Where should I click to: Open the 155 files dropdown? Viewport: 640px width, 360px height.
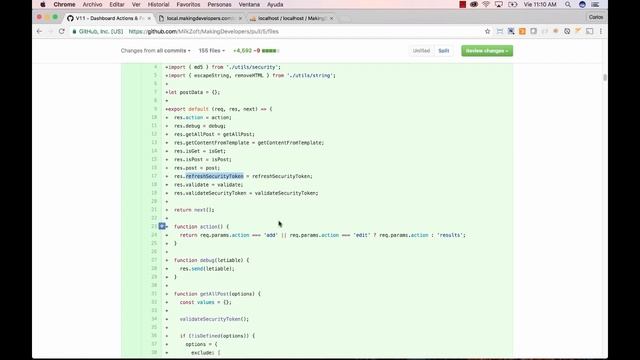(x=211, y=51)
